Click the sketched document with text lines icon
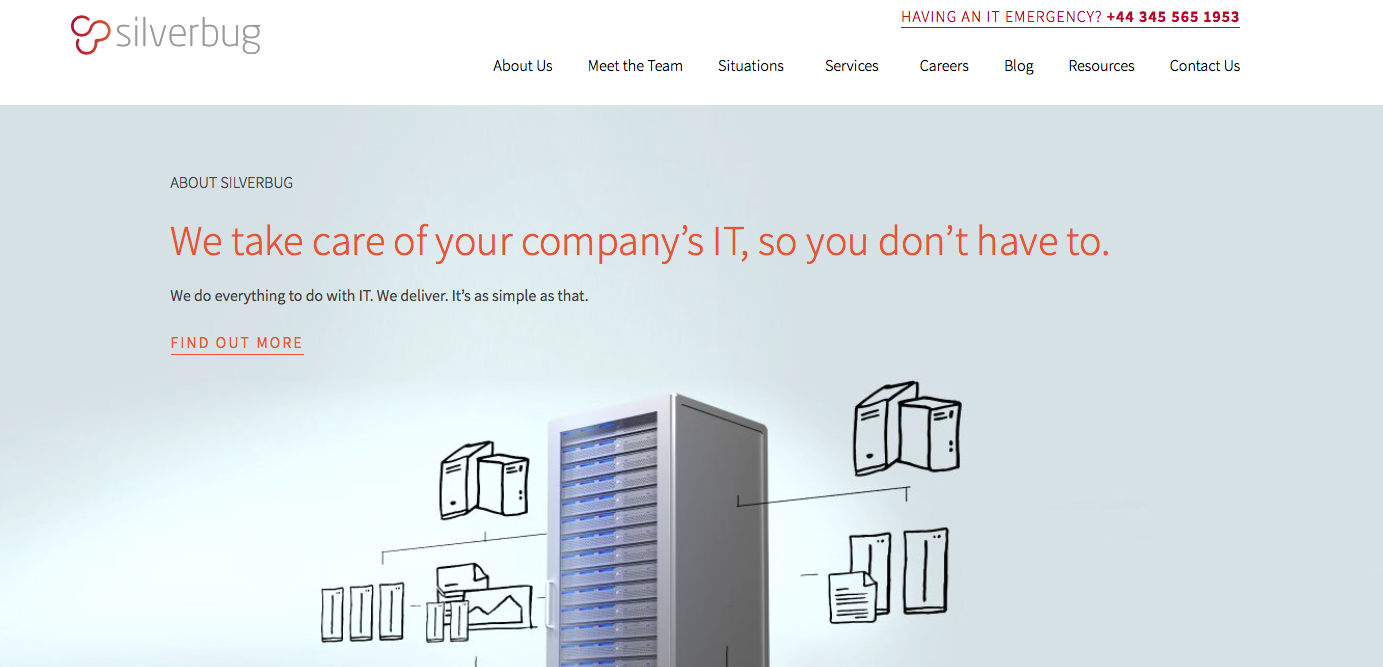This screenshot has width=1383, height=667. [x=853, y=596]
